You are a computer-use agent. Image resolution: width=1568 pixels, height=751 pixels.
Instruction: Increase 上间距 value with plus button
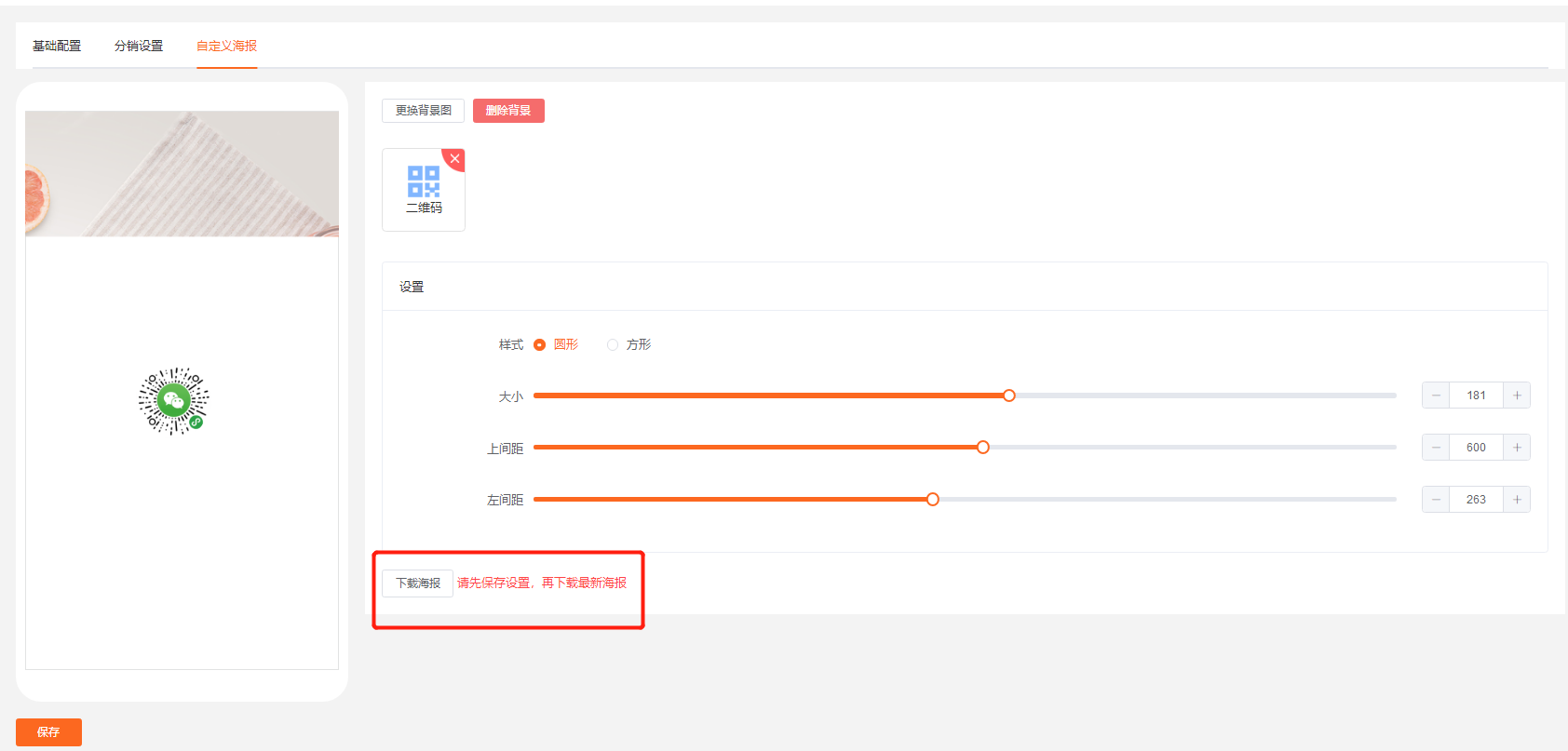click(1517, 448)
